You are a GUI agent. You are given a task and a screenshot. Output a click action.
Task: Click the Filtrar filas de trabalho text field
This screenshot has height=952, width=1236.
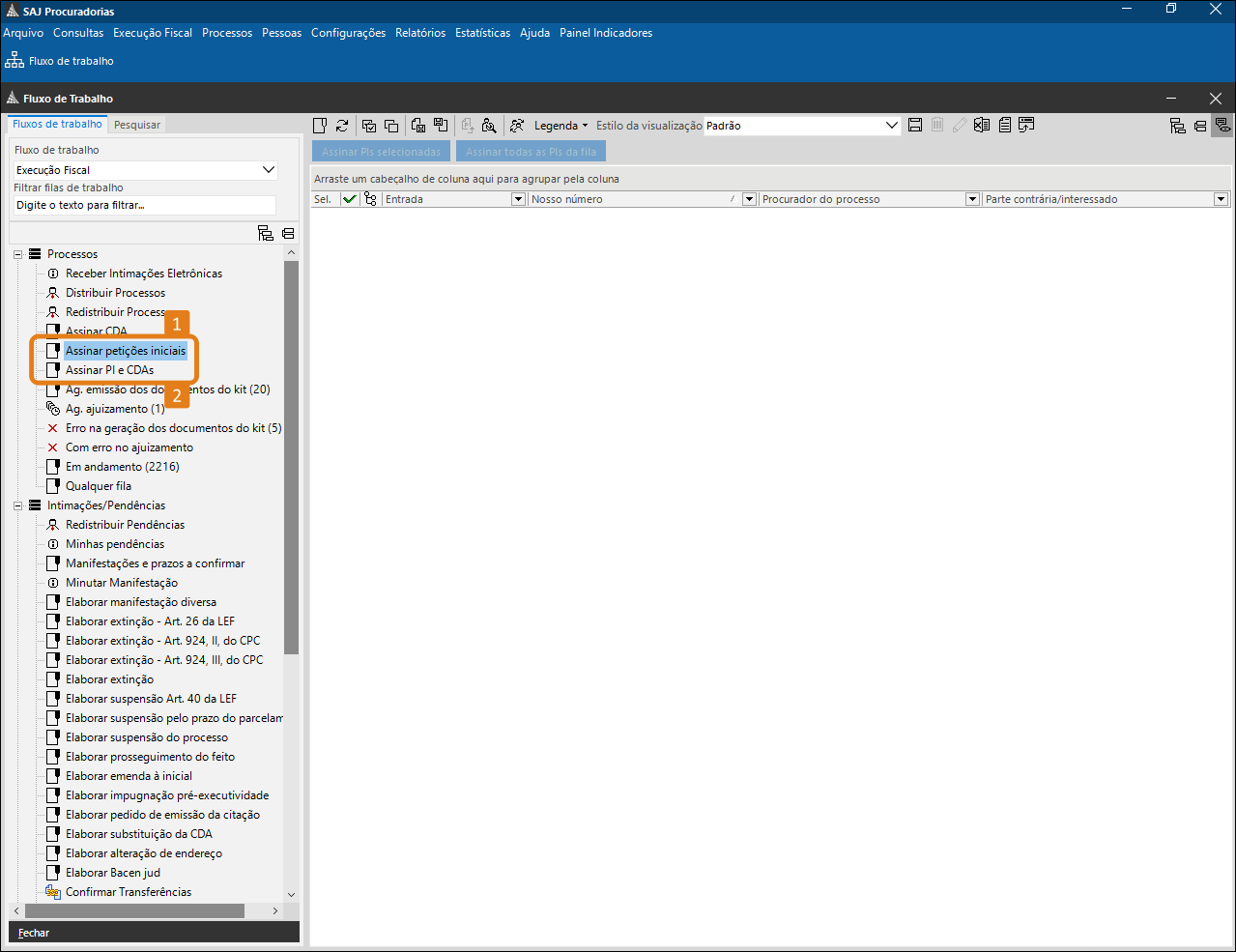(x=145, y=205)
